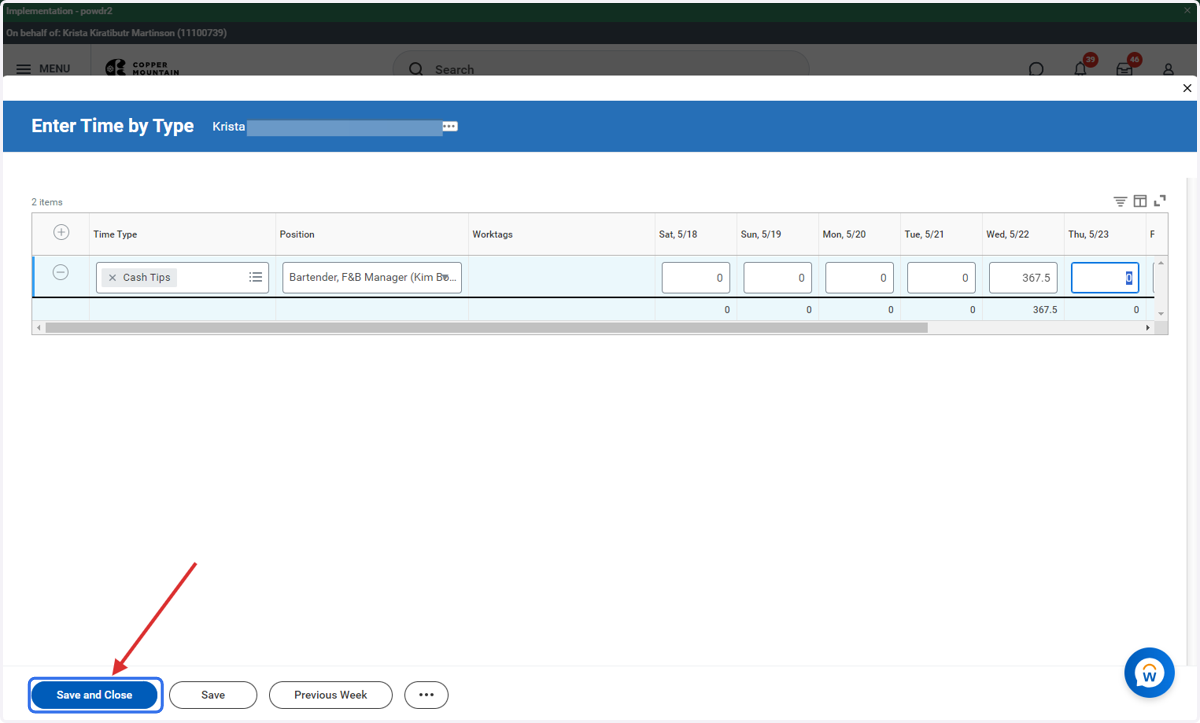Toggle fullscreen mode for the table

[x=1160, y=201]
